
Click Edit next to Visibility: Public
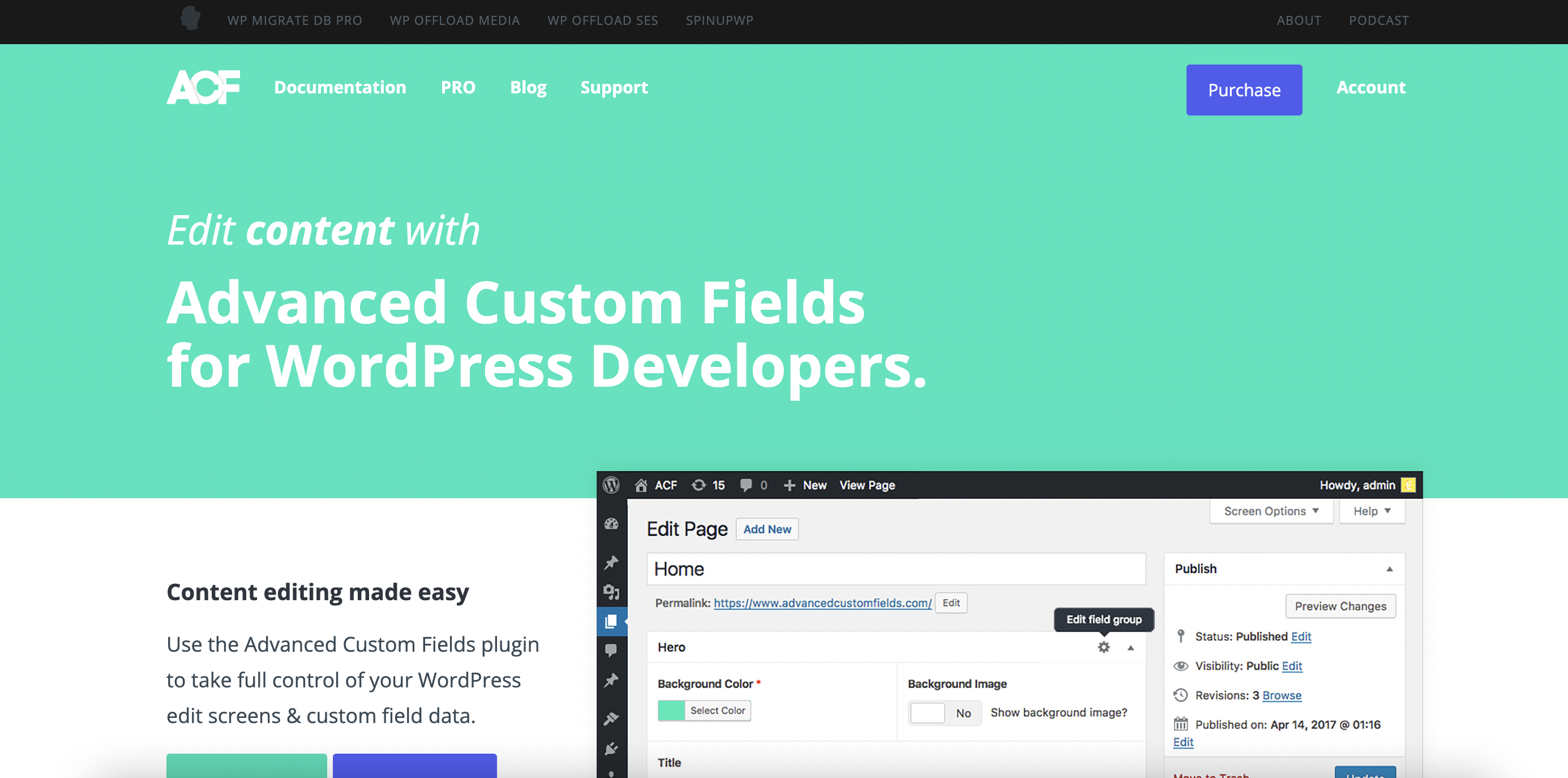(1292, 666)
